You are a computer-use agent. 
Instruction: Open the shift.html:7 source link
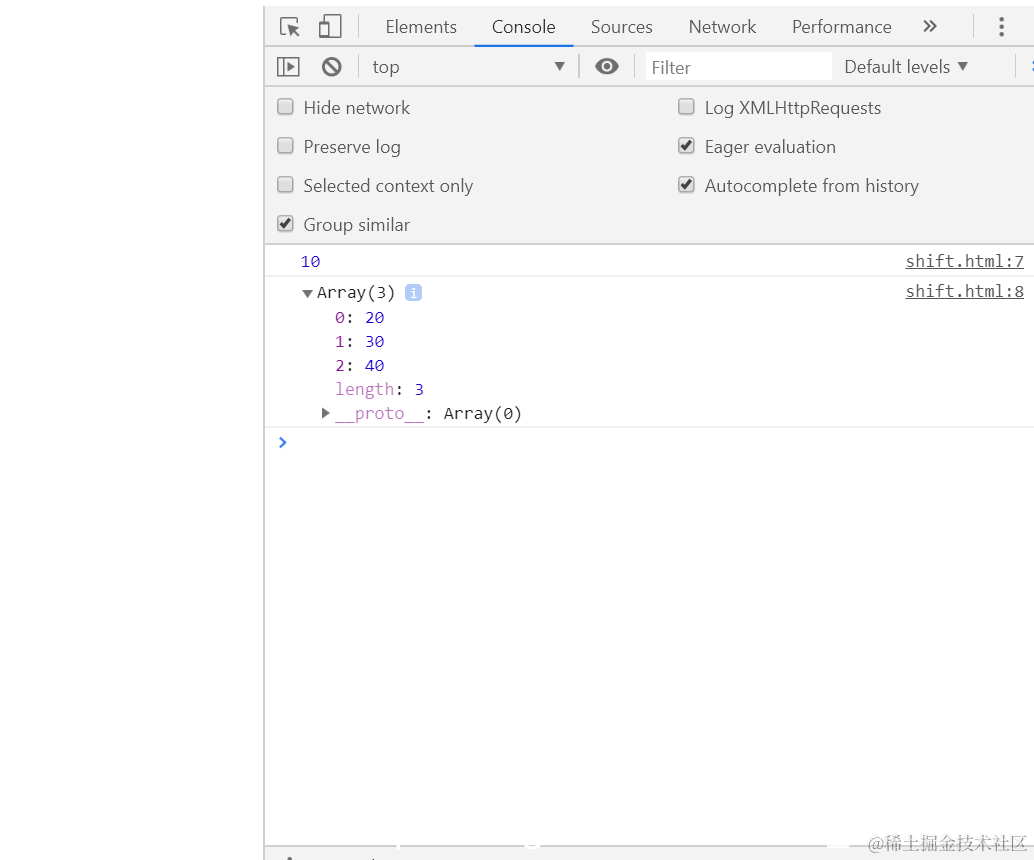point(964,261)
